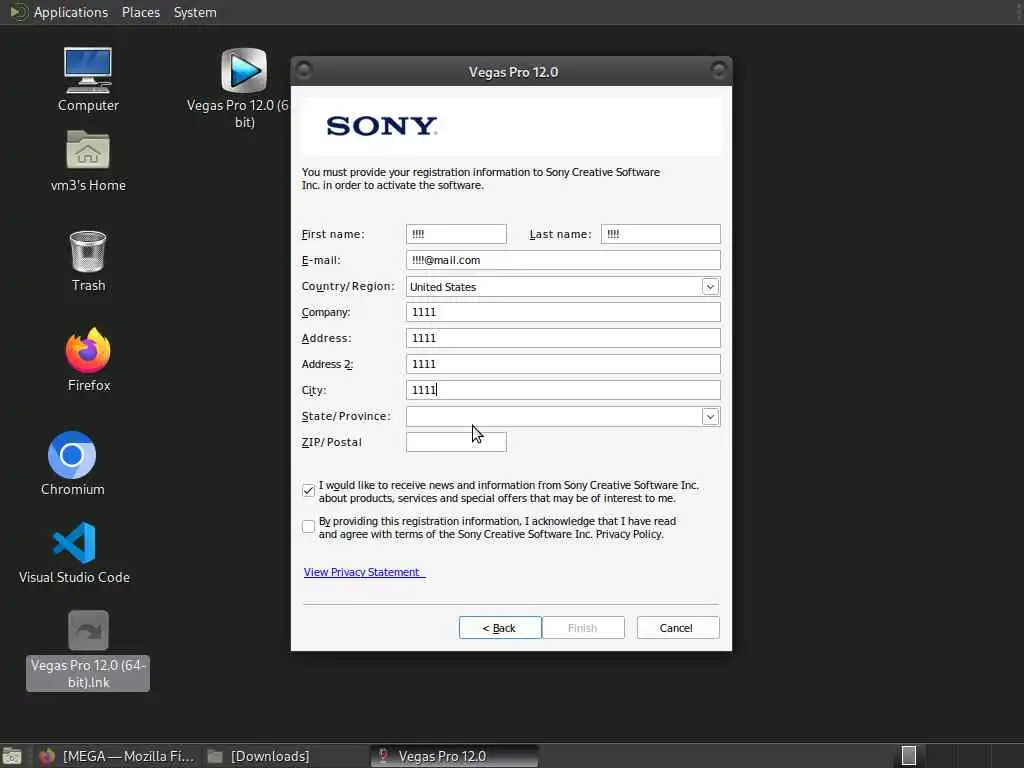Click the SONY logo banner
Image resolution: width=1024 pixels, height=768 pixels.
click(x=511, y=126)
